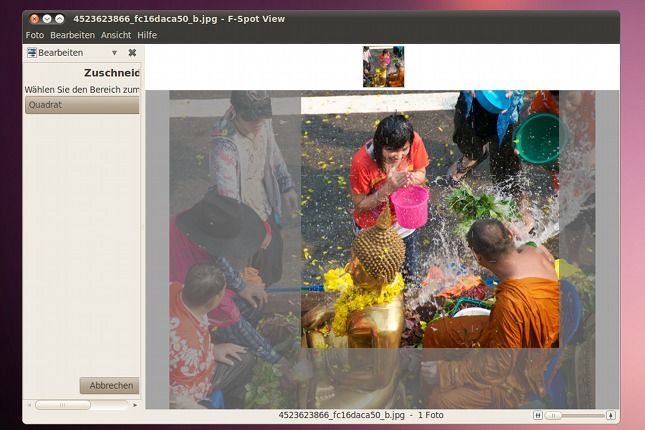The height and width of the screenshot is (430, 645).
Task: Open the Foto menu
Action: [x=34, y=35]
